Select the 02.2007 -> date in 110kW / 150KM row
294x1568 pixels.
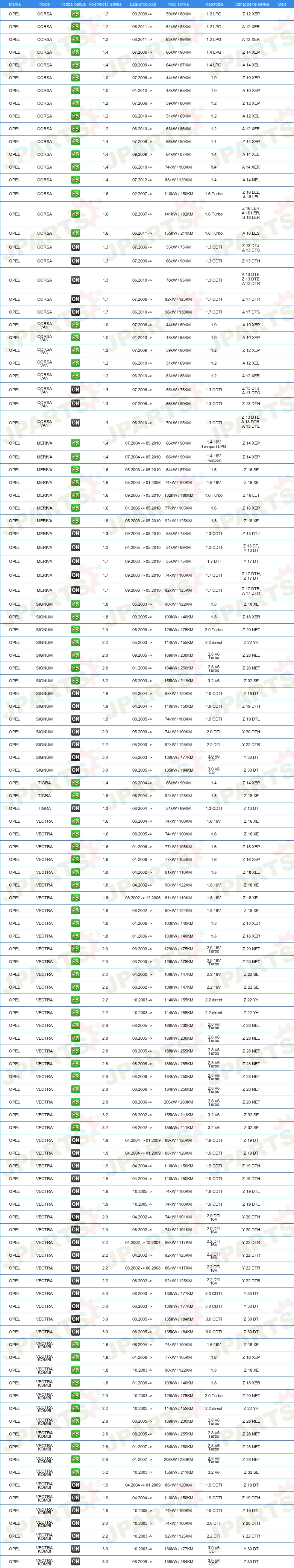pos(141,194)
